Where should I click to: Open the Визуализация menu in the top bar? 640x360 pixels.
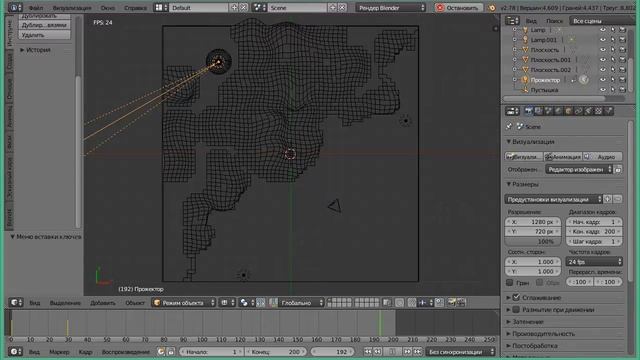pyautogui.click(x=72, y=8)
